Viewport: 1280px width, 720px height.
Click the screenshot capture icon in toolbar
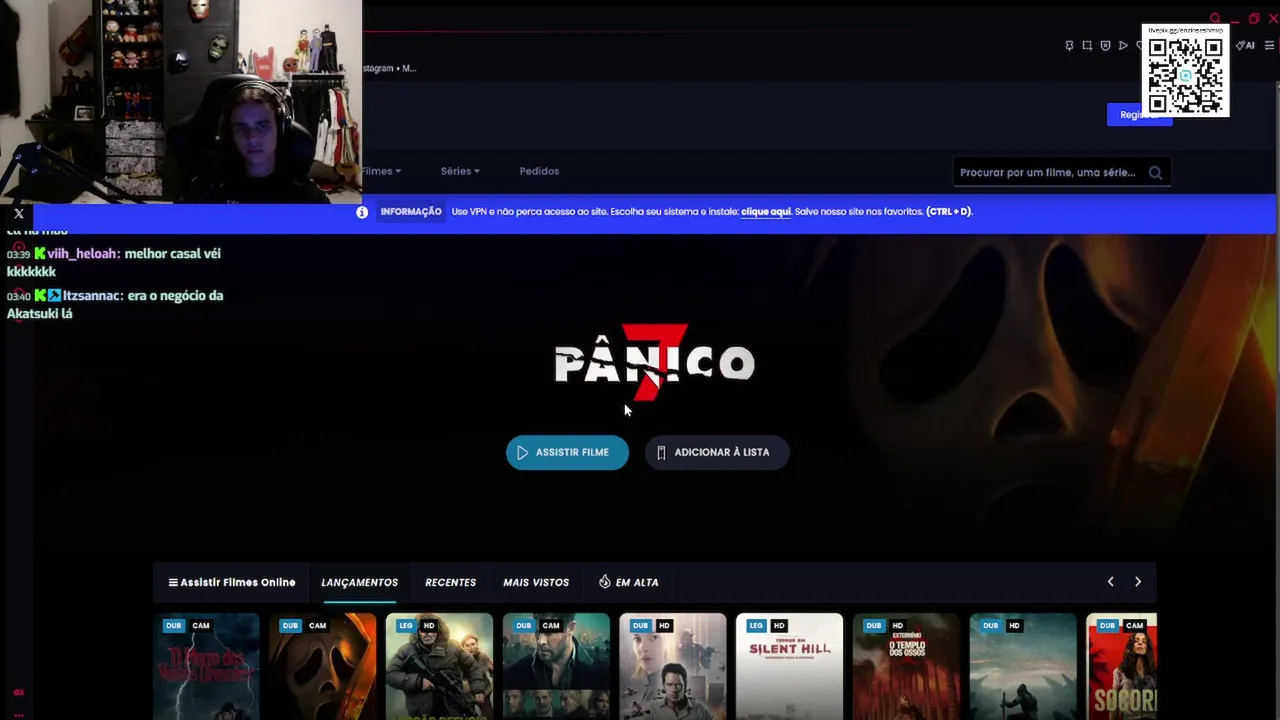pyautogui.click(x=1087, y=46)
